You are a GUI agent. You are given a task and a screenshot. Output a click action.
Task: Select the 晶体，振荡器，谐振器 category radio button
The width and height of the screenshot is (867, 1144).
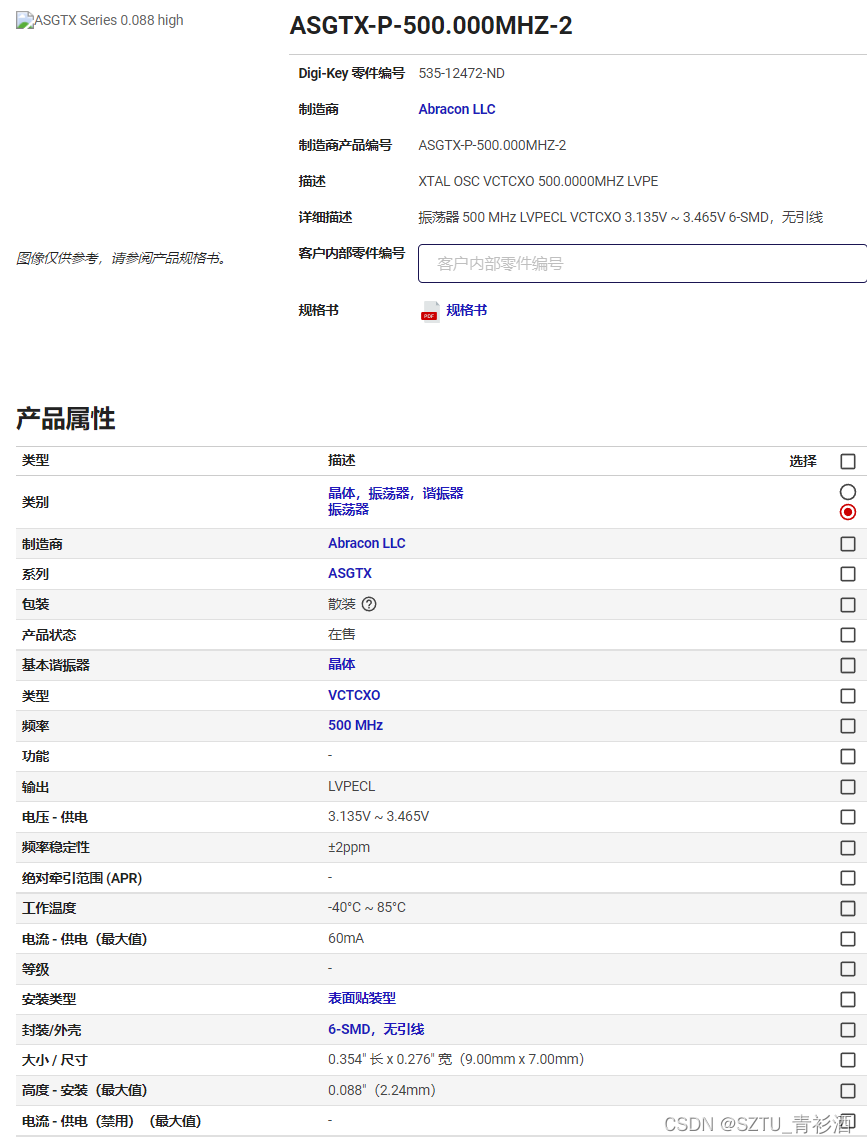coord(848,492)
